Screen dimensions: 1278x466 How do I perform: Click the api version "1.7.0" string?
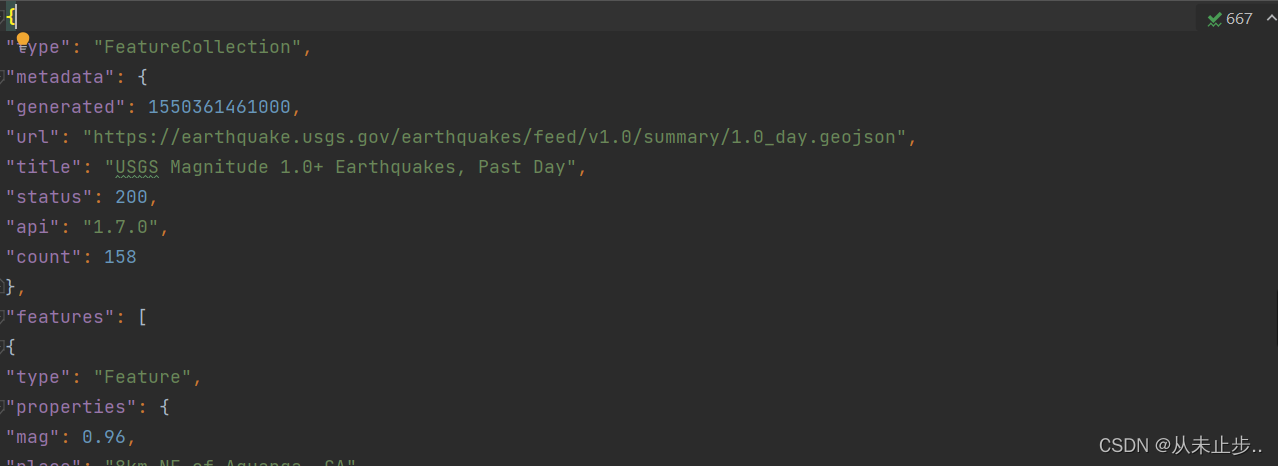[x=120, y=227]
